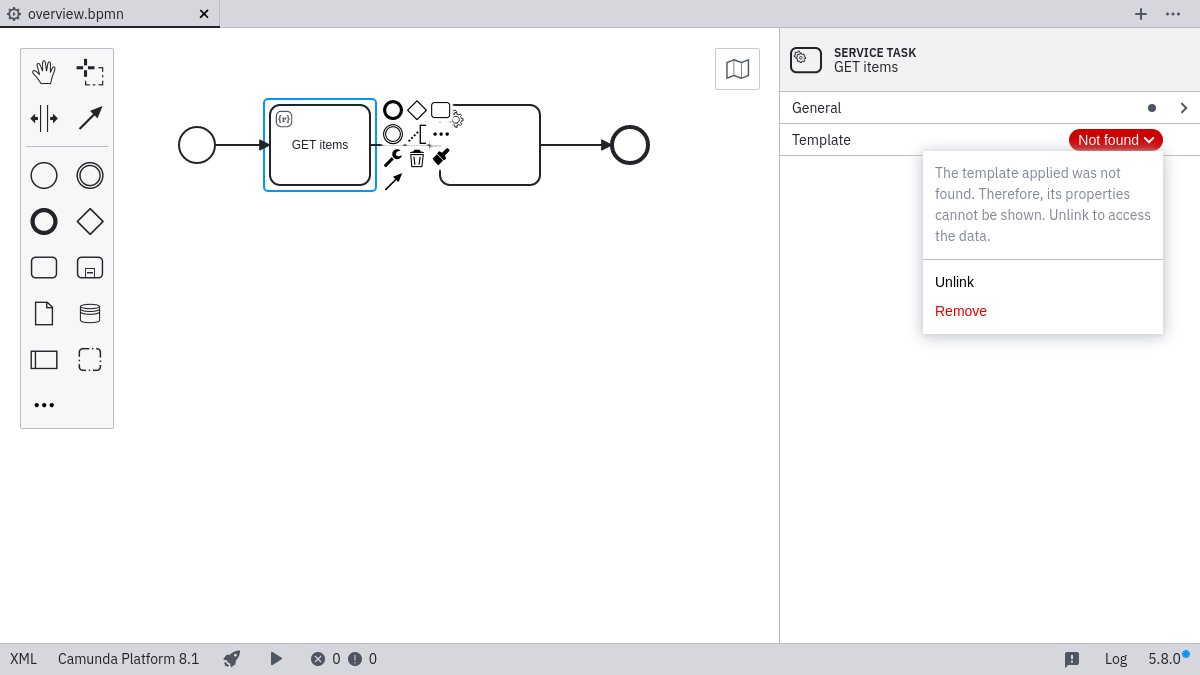1200x675 pixels.
Task: Activate the space tool
Action: pyautogui.click(x=44, y=118)
